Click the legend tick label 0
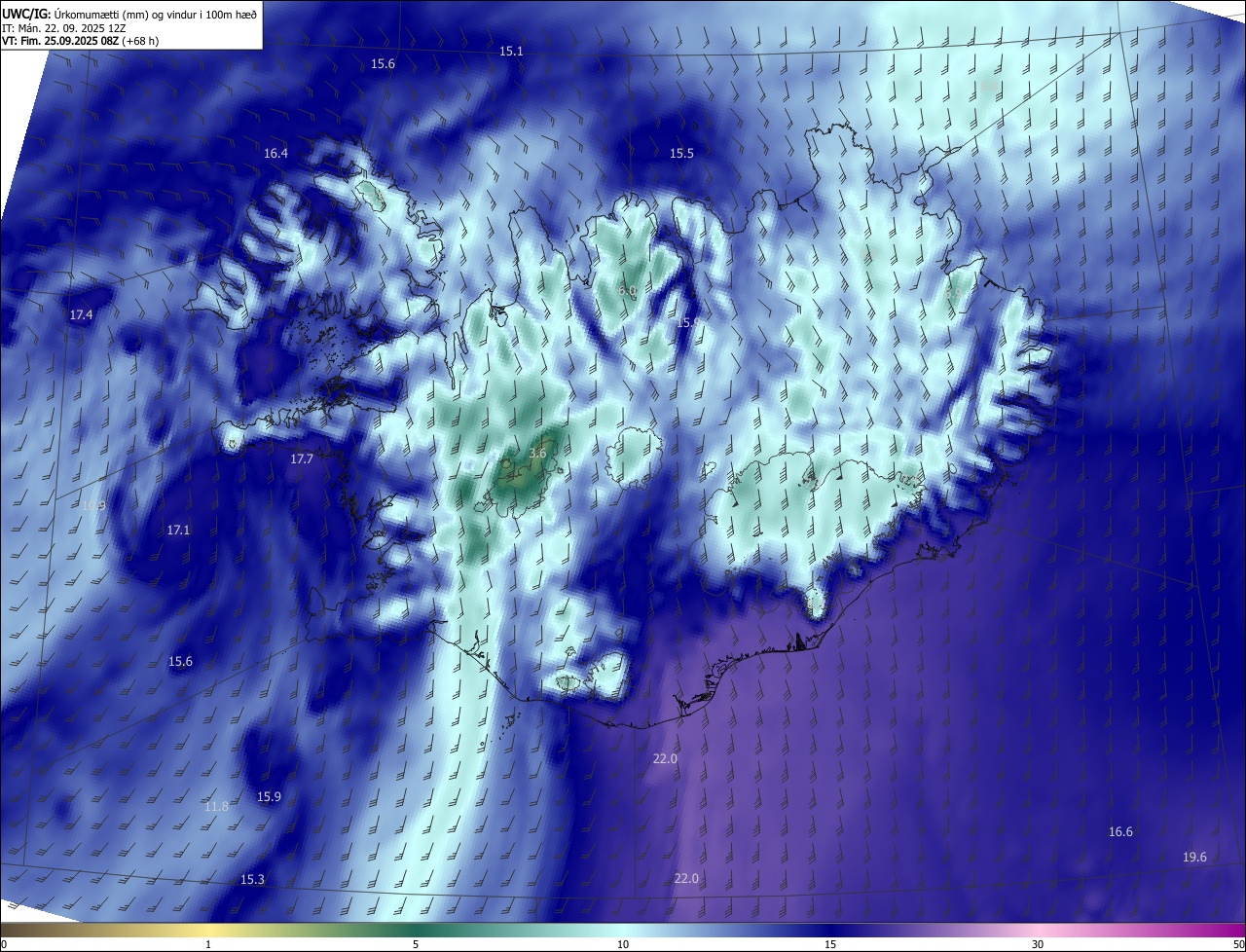1246x952 pixels. (4, 944)
